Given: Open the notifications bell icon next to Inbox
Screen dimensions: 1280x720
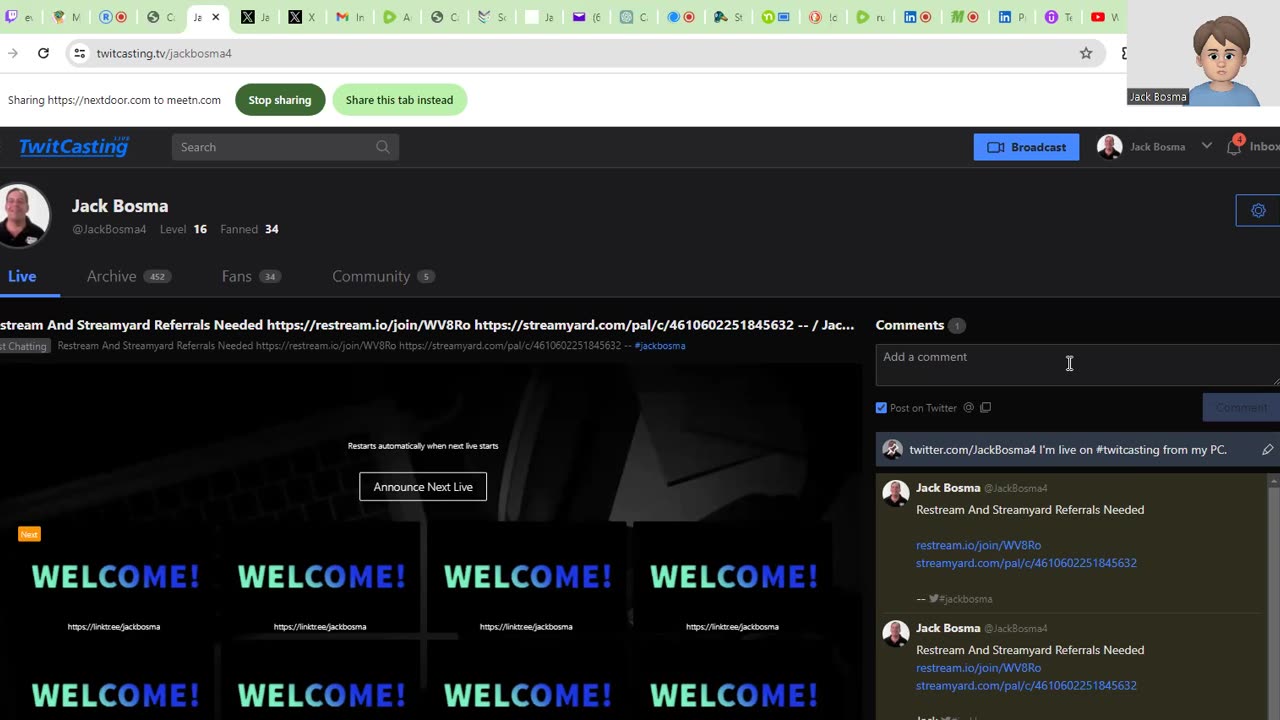Looking at the screenshot, I should click(1234, 146).
